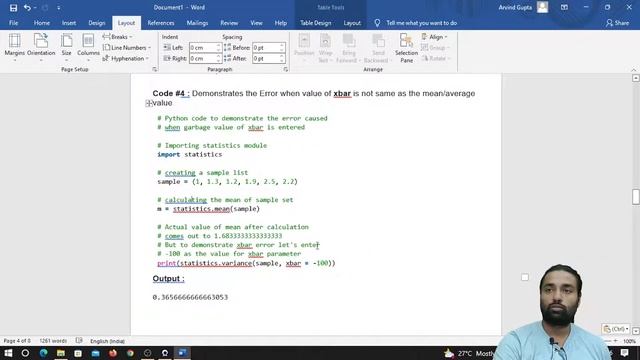640x360 pixels.
Task: Click English (India) language indicator
Action: 107,341
